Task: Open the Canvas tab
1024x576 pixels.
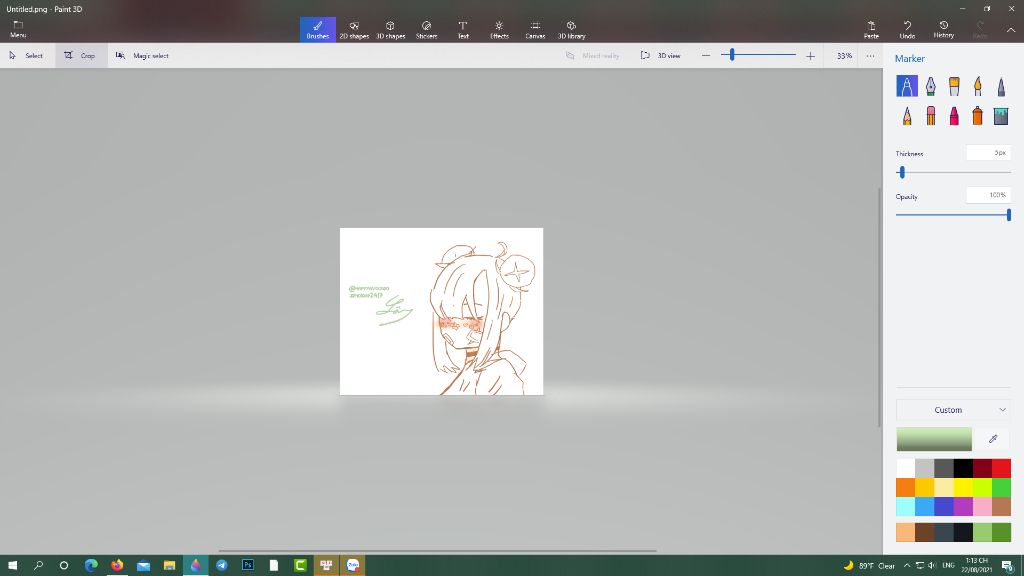Action: tap(535, 29)
